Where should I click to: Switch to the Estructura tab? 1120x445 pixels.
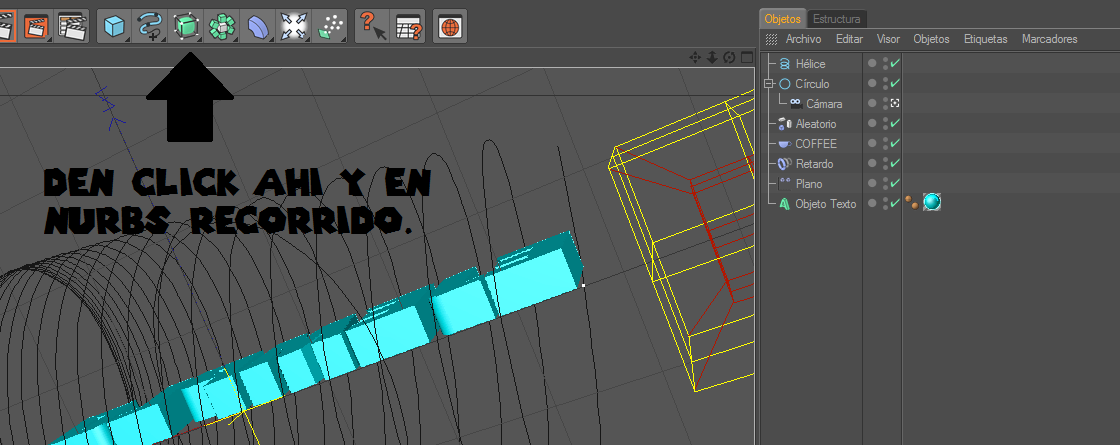838,18
